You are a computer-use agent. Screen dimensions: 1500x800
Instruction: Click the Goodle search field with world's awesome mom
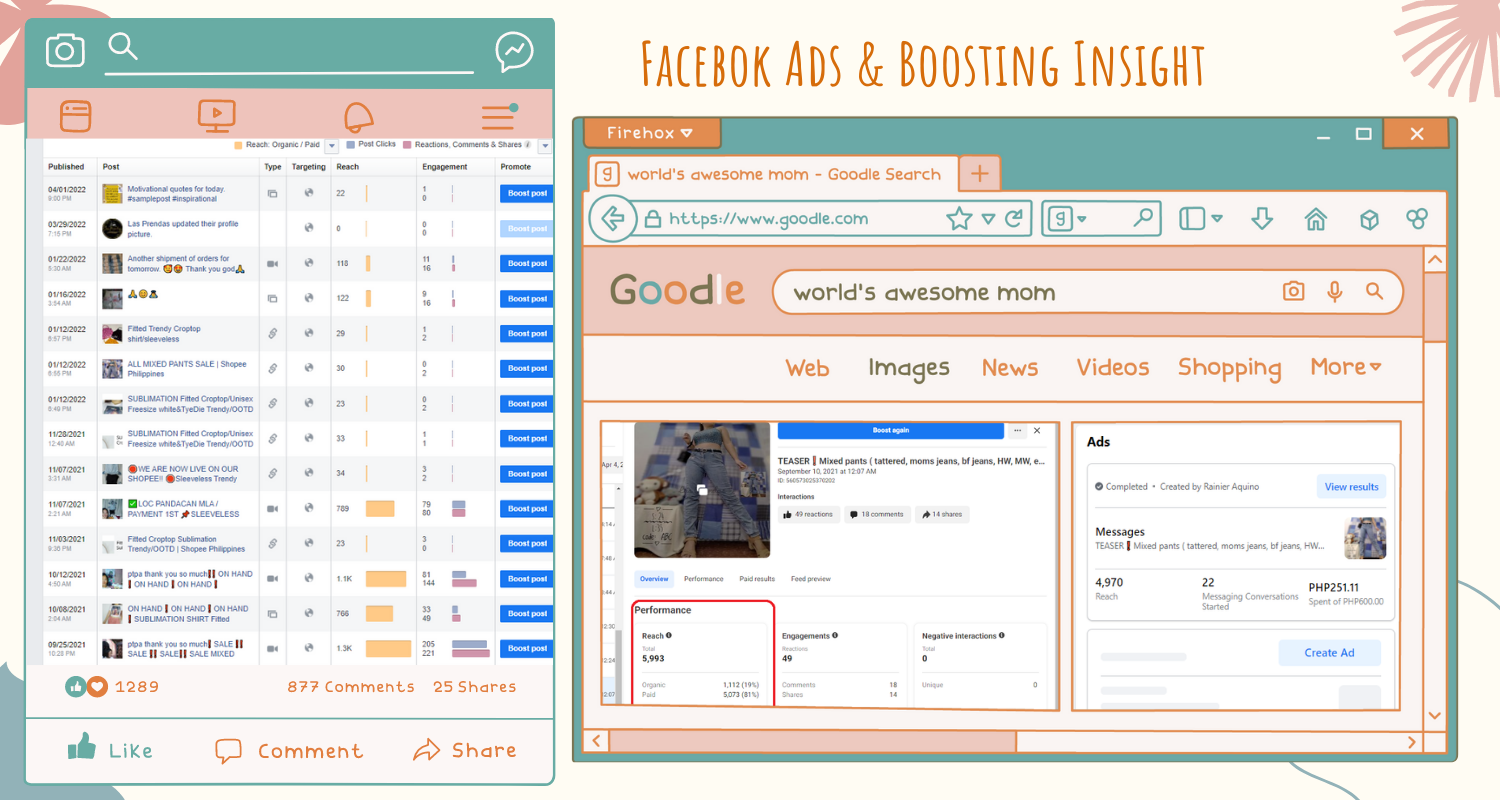pos(1088,292)
